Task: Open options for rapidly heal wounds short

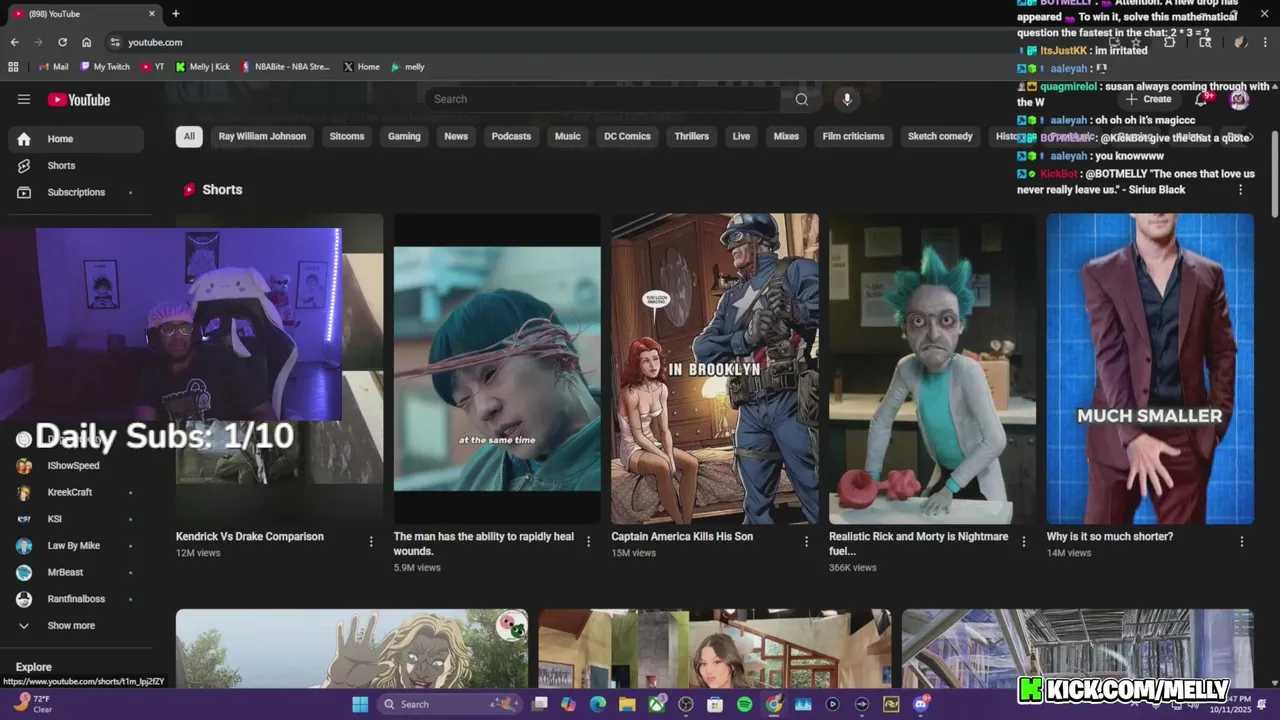Action: pos(588,541)
